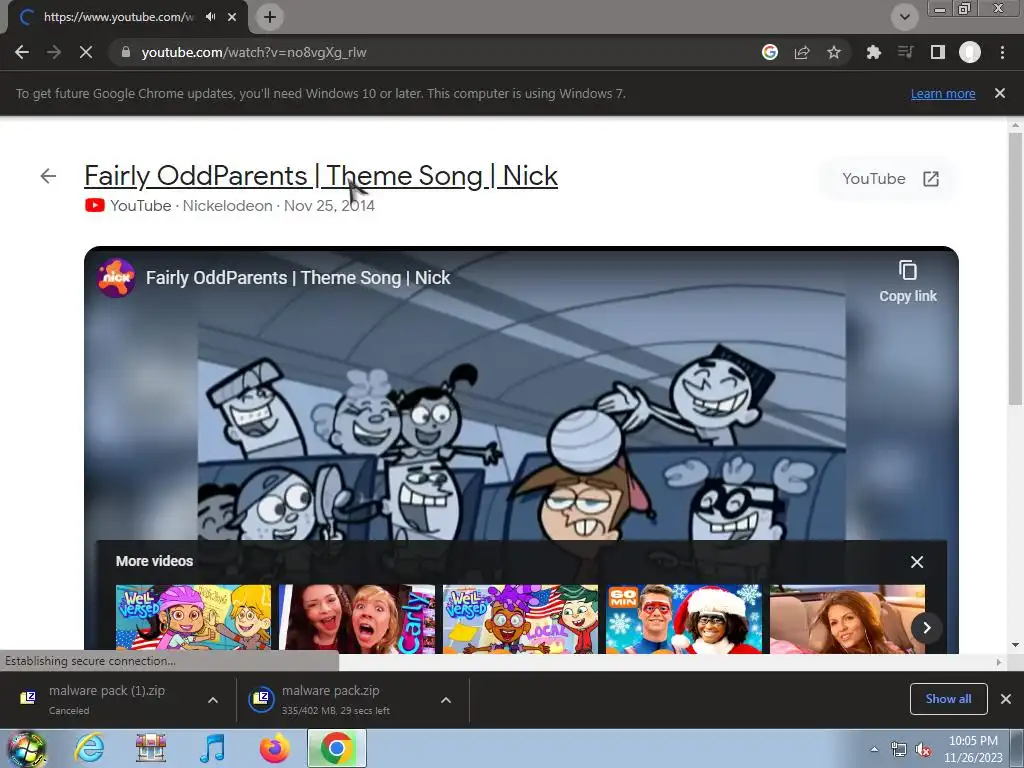Open the 60 MIN Christmas video thumbnail
This screenshot has height=768, width=1024.
[x=684, y=619]
